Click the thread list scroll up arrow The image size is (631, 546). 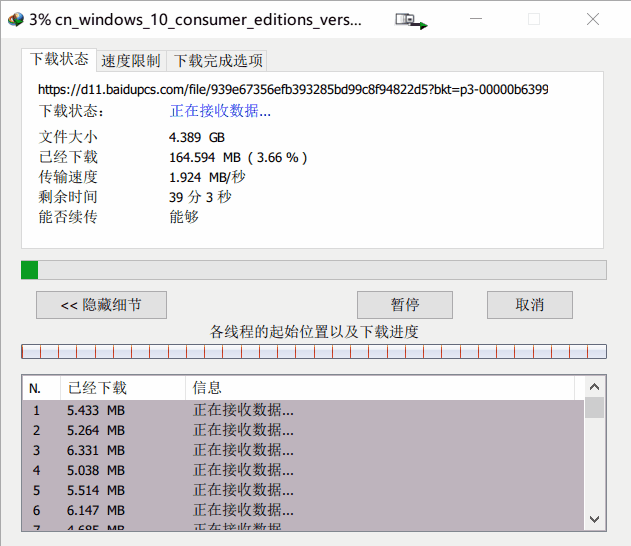pyautogui.click(x=595, y=387)
